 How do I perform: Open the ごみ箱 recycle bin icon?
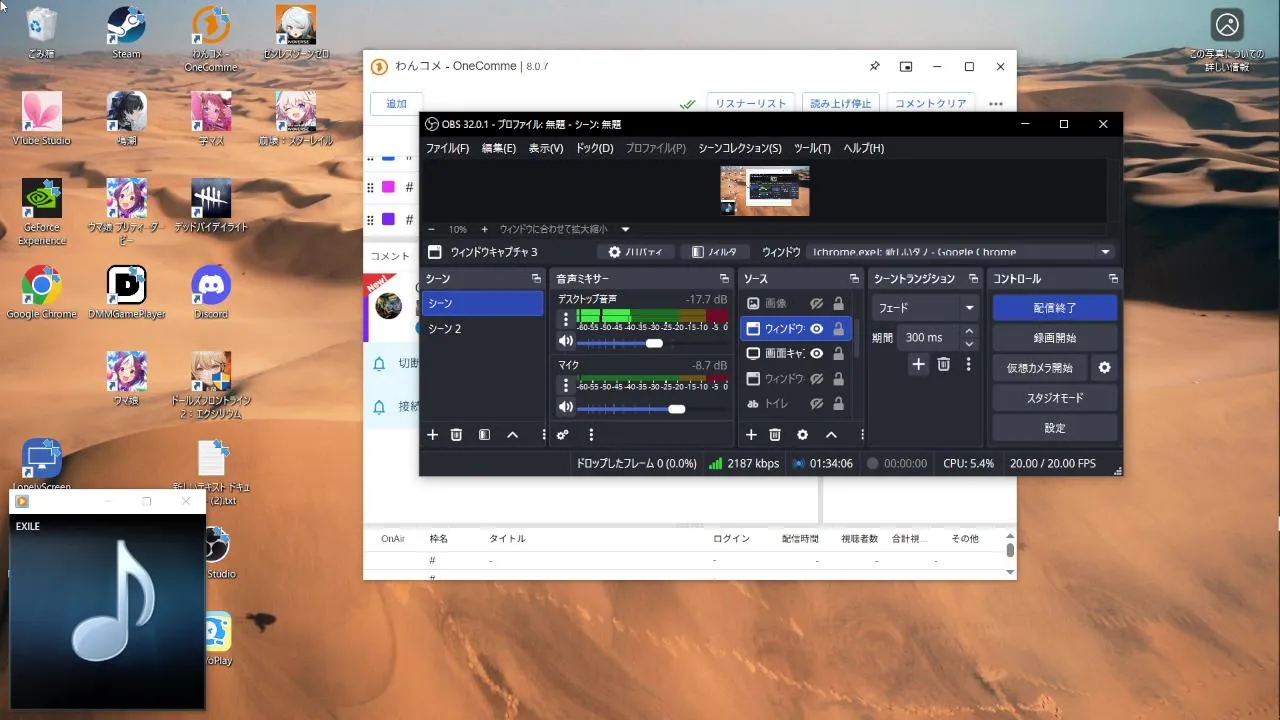point(42,33)
